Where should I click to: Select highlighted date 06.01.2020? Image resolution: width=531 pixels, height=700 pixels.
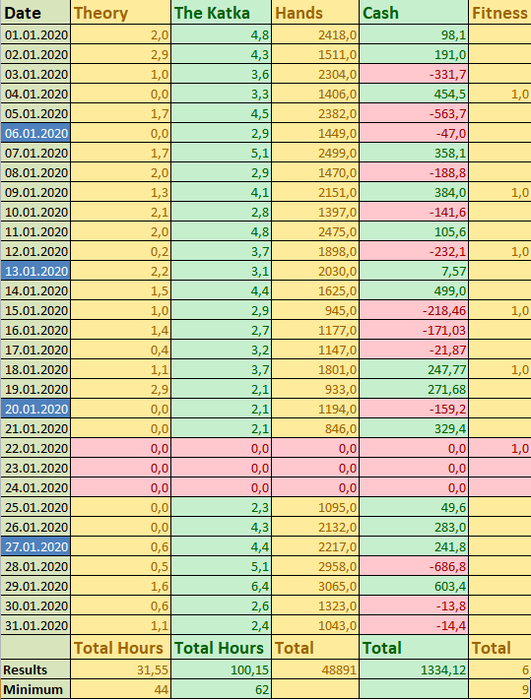click(x=35, y=133)
